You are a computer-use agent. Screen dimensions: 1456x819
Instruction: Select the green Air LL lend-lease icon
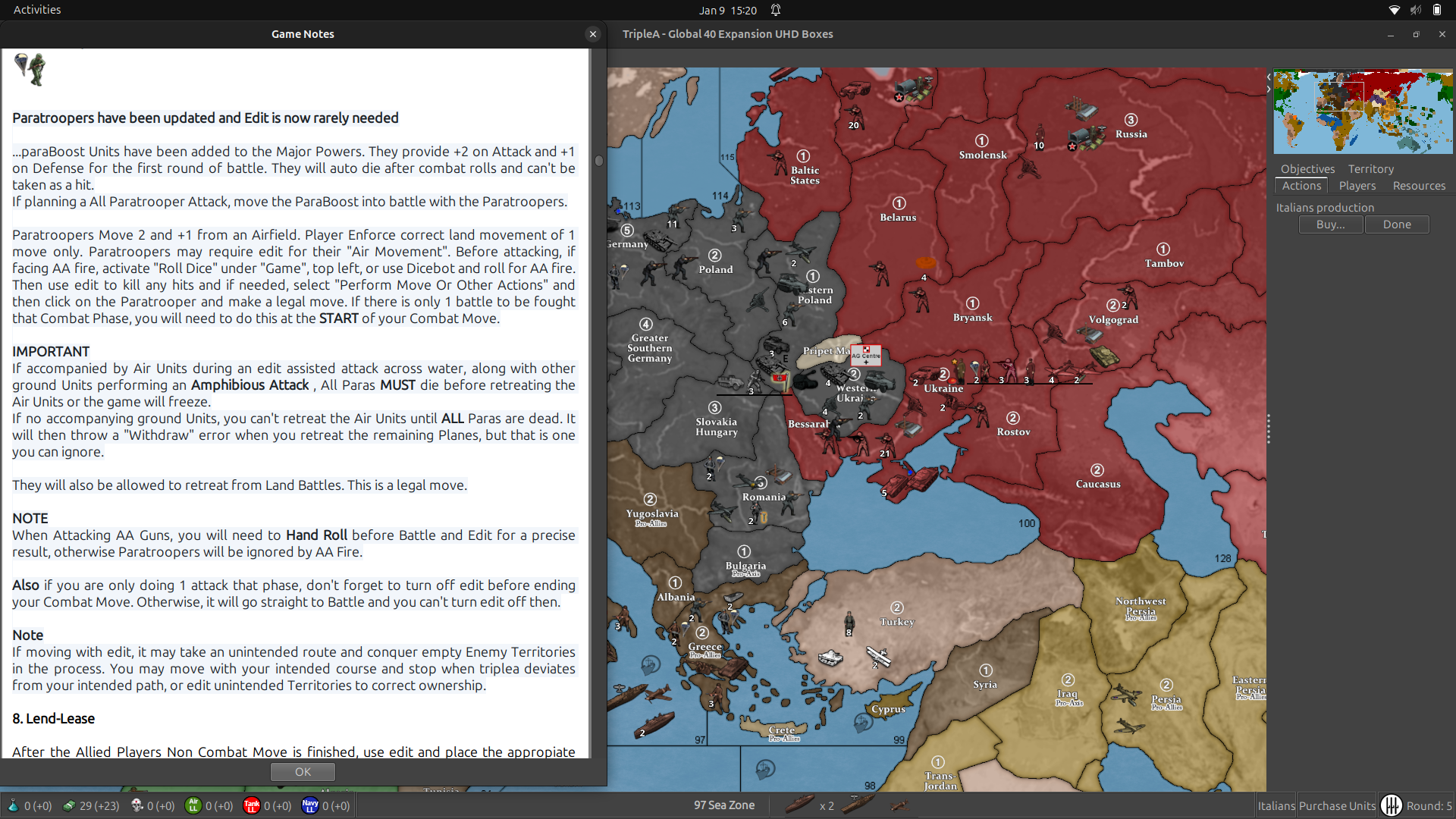click(x=193, y=806)
